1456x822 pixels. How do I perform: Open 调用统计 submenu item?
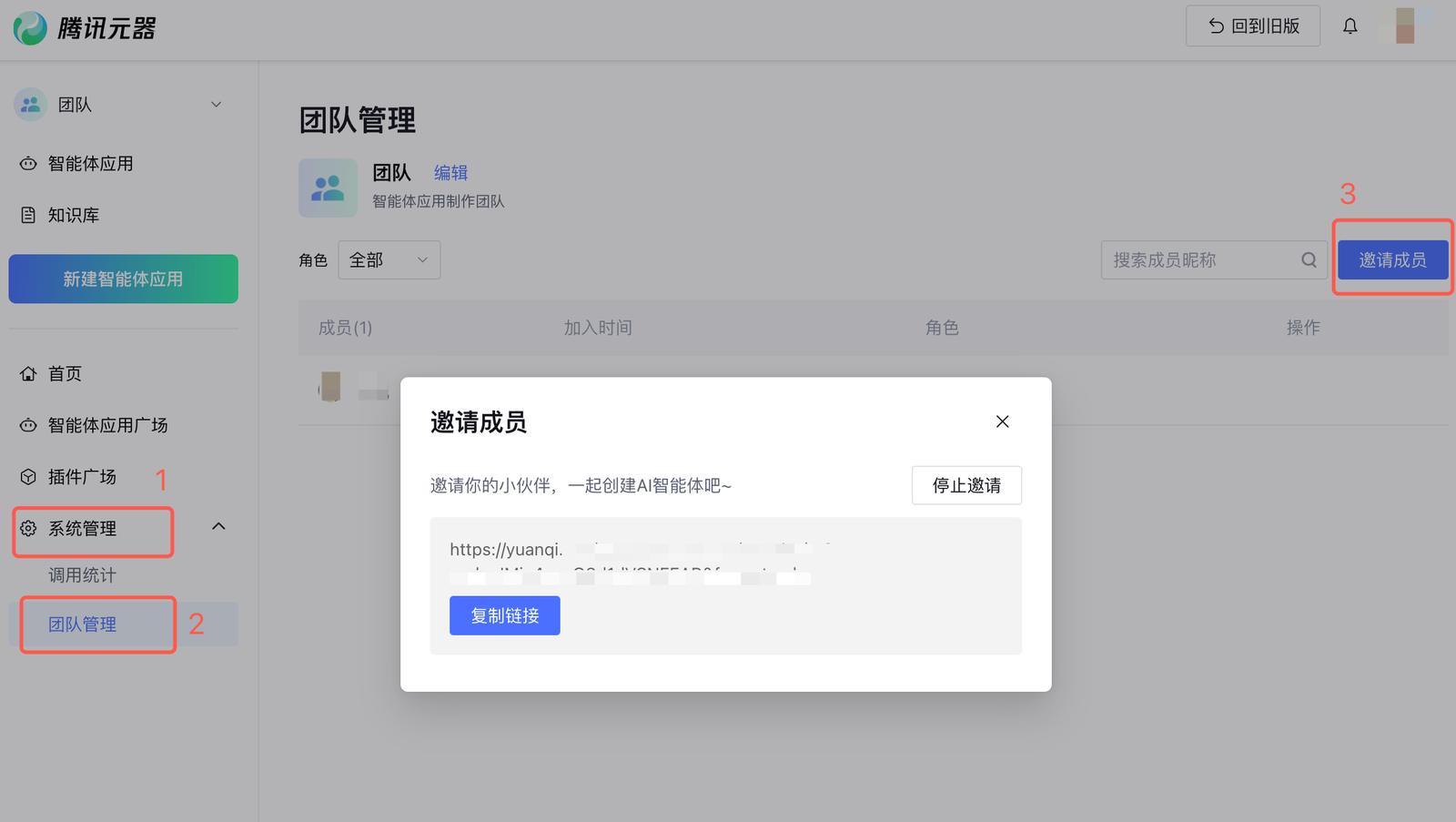point(82,575)
